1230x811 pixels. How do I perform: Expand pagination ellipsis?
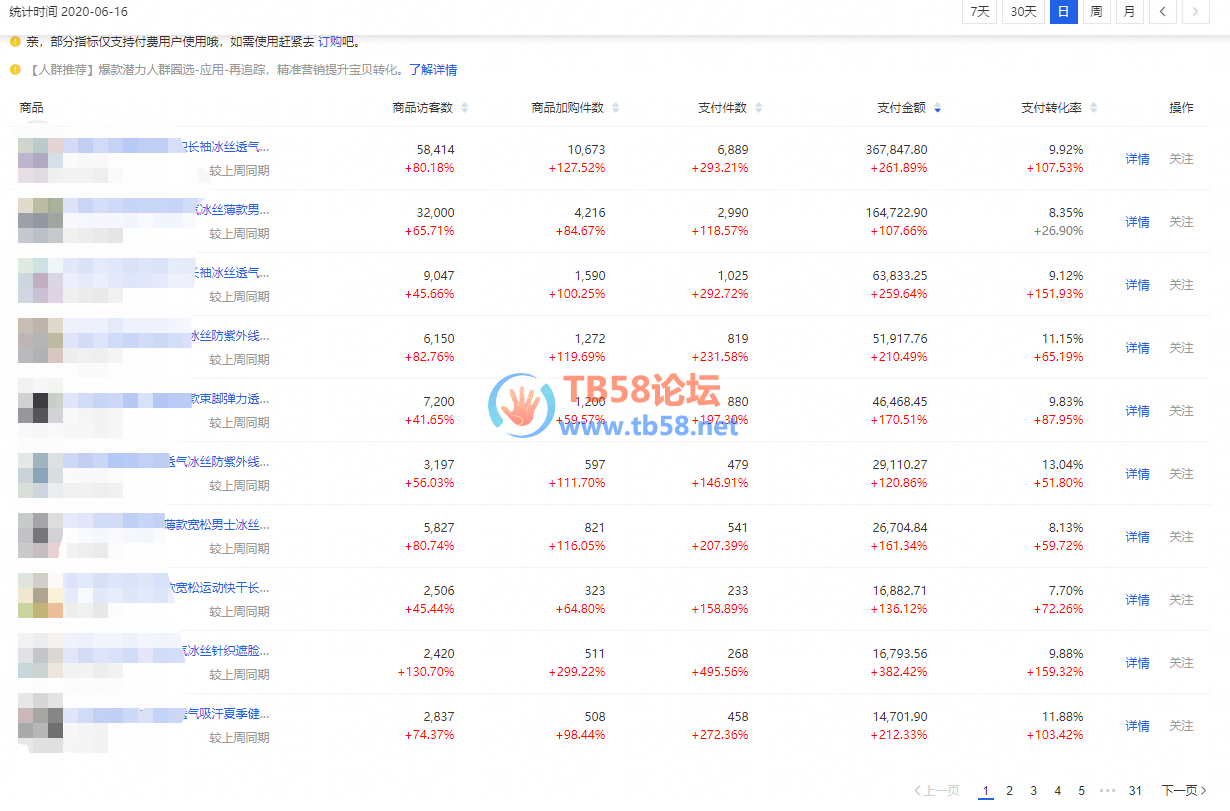pyautogui.click(x=1108, y=791)
